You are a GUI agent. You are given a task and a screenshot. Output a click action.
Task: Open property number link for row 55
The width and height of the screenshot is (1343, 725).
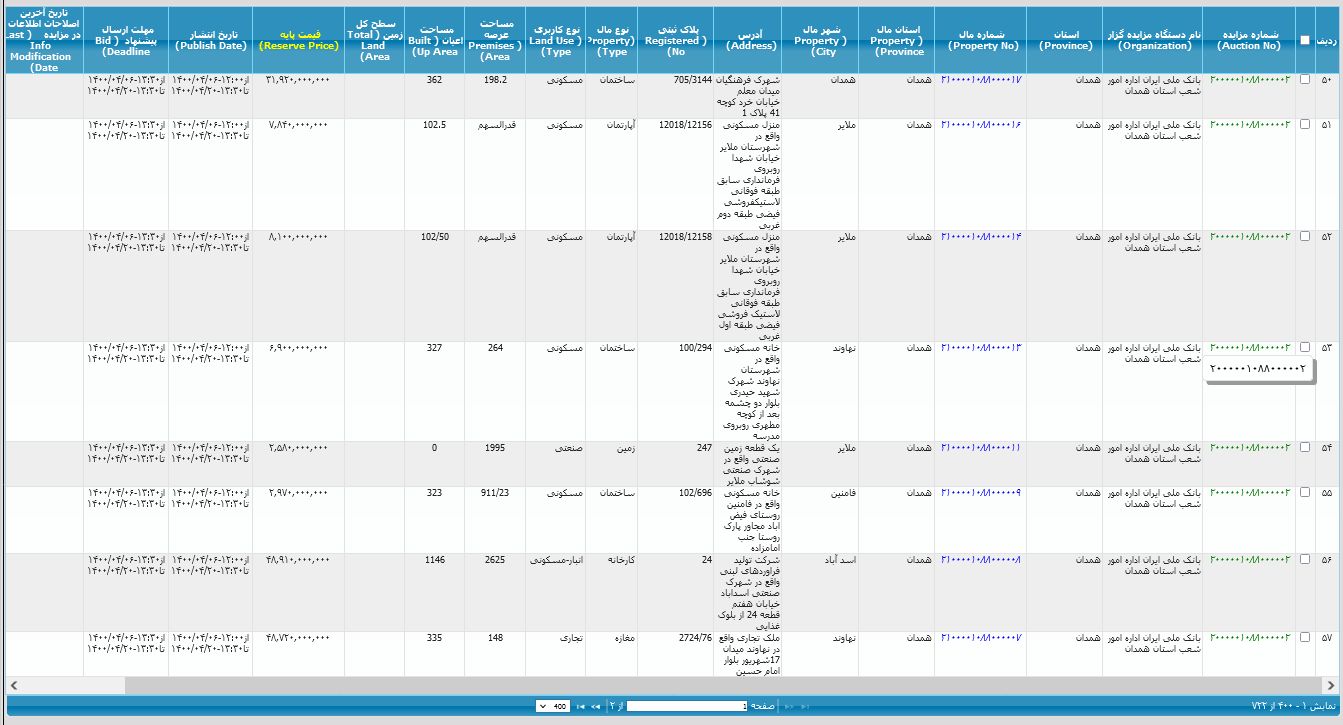click(x=981, y=493)
